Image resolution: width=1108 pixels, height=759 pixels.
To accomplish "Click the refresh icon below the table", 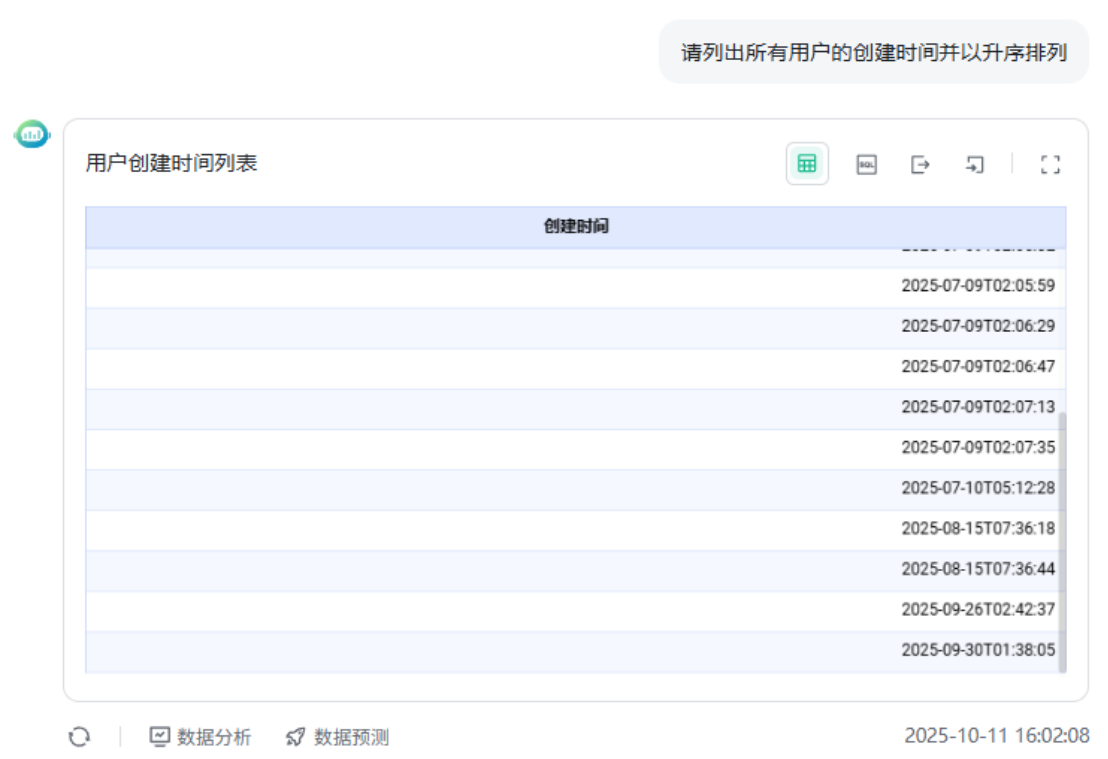I will point(79,737).
